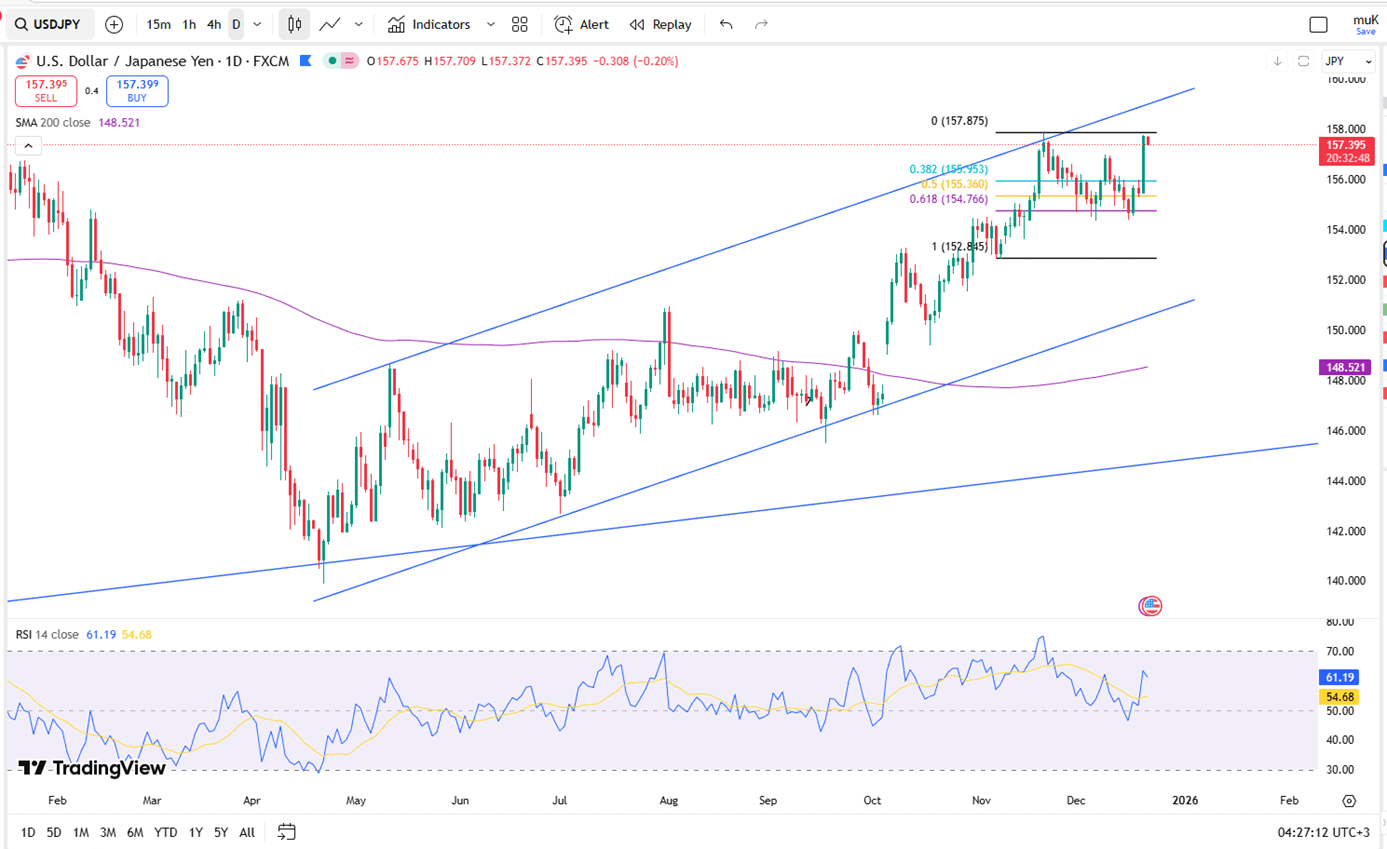Open time axis settings gear icon
This screenshot has width=1387, height=849.
coord(1349,801)
